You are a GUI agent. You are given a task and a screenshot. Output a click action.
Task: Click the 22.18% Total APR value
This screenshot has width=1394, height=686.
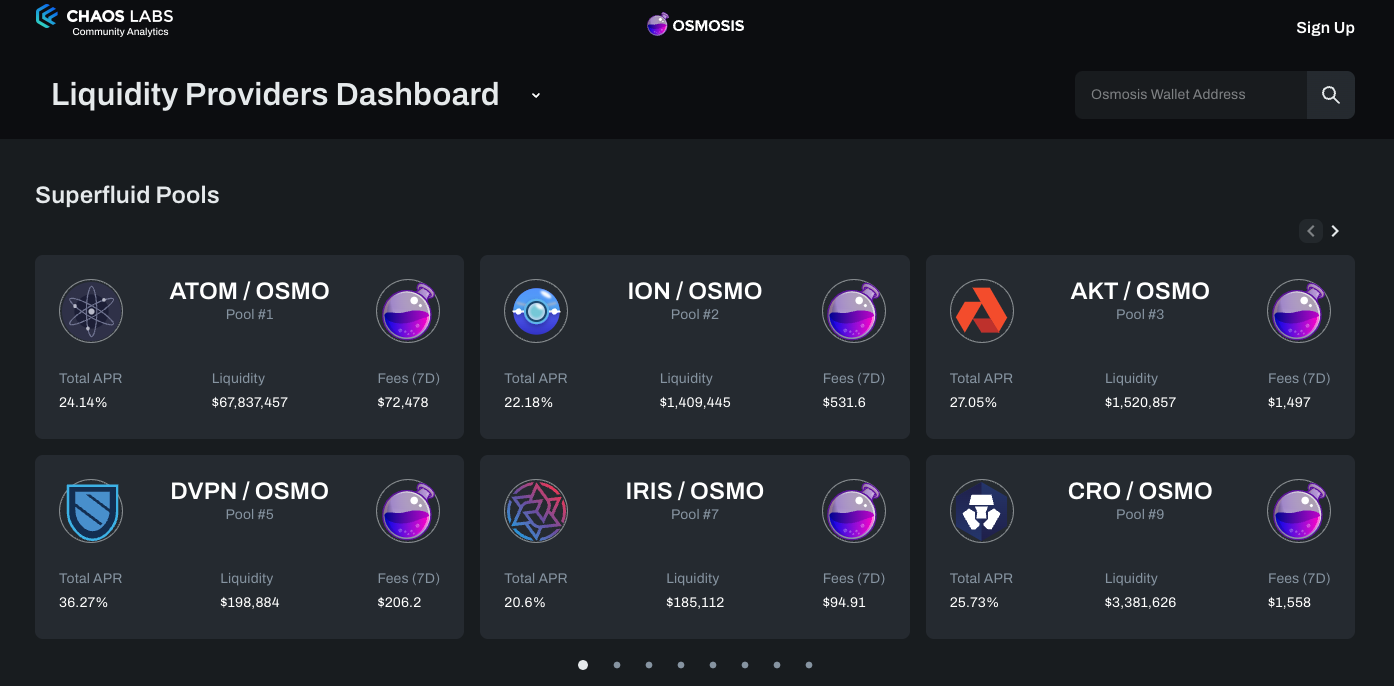tap(528, 402)
